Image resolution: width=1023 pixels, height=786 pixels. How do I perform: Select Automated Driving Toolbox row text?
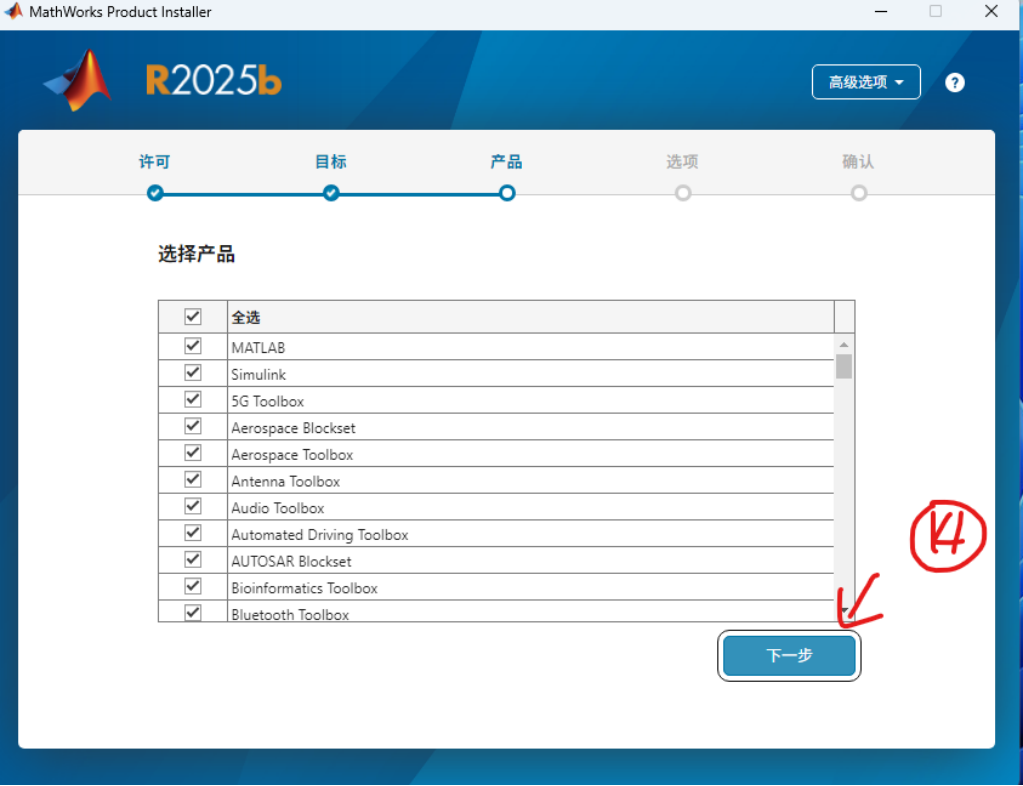tap(320, 535)
